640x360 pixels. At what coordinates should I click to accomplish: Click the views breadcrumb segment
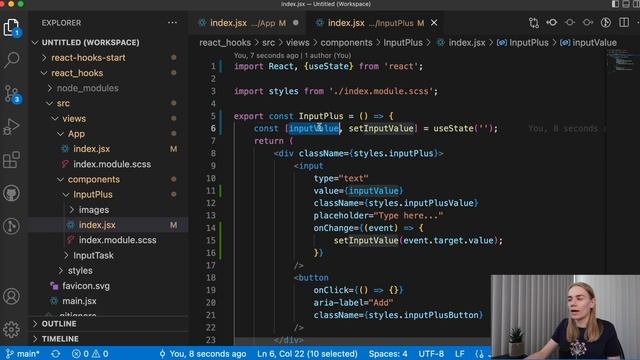[298, 42]
